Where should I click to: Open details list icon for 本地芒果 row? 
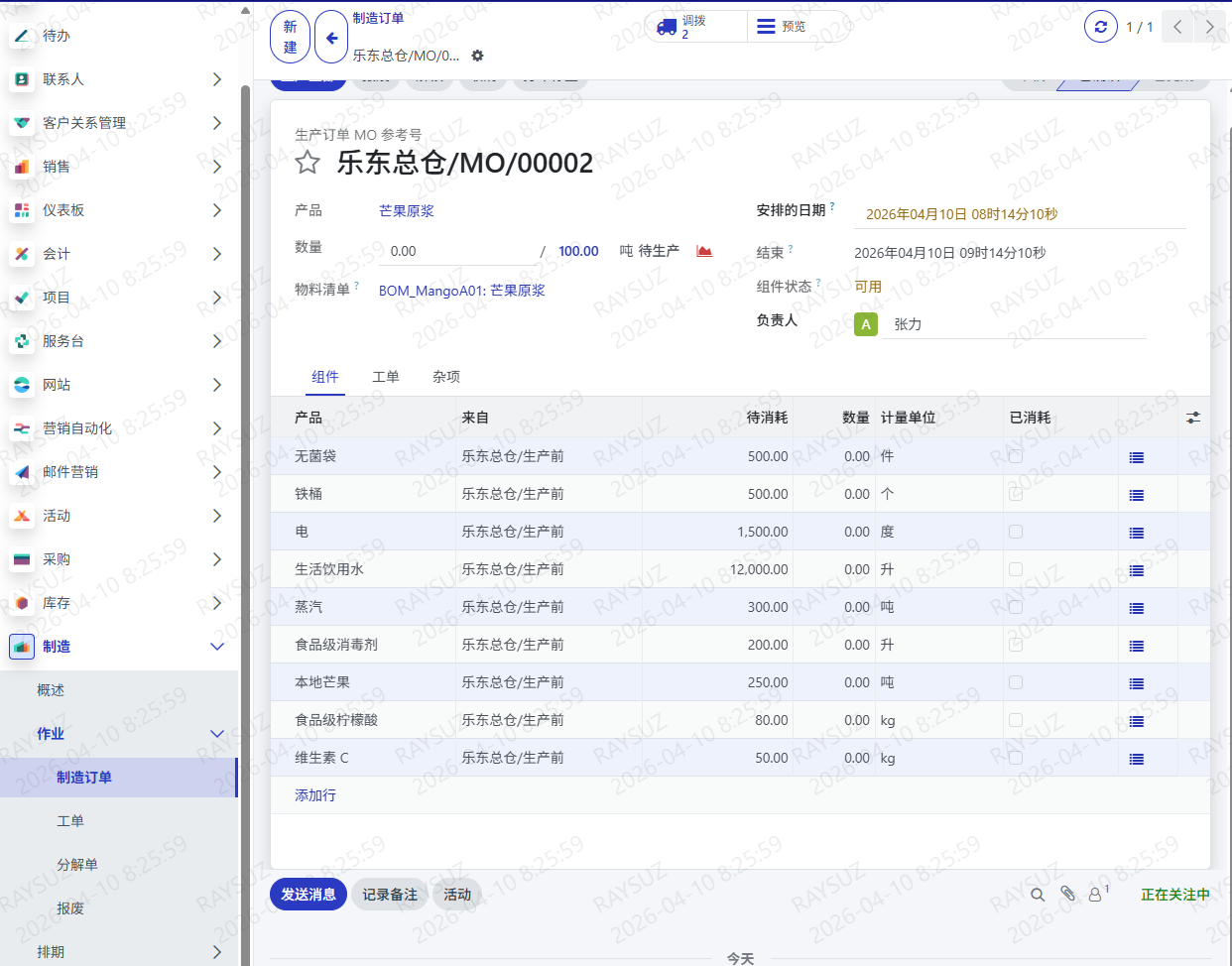[x=1137, y=683]
